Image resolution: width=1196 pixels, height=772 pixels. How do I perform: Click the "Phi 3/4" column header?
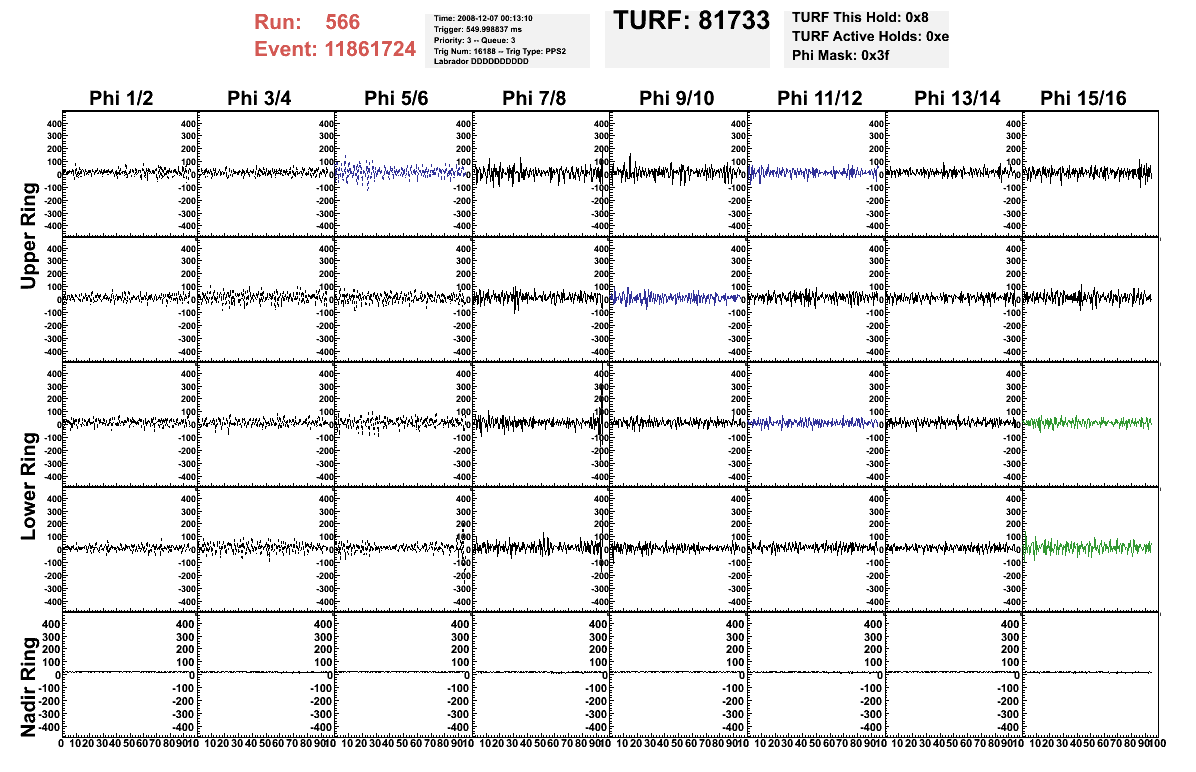(259, 98)
